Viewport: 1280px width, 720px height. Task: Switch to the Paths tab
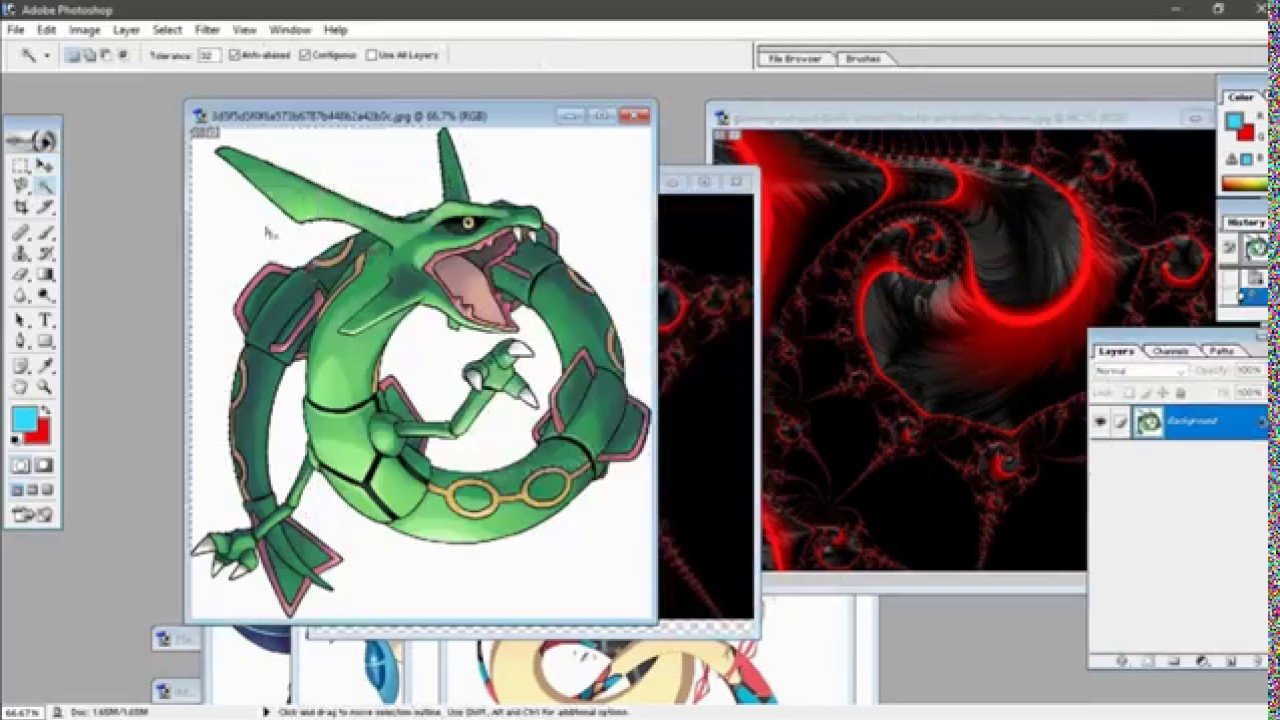(x=1222, y=351)
